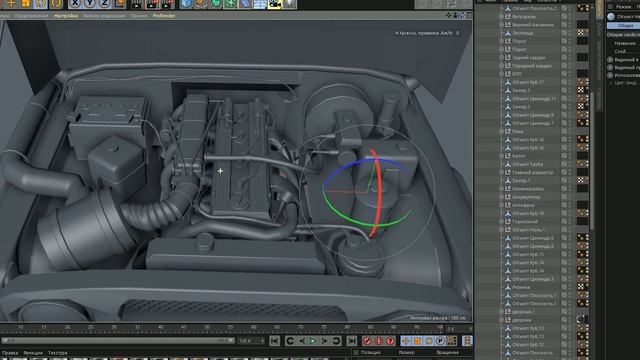Click the timeline preview range slider
640x360 pixels.
pyautogui.click(x=118, y=340)
